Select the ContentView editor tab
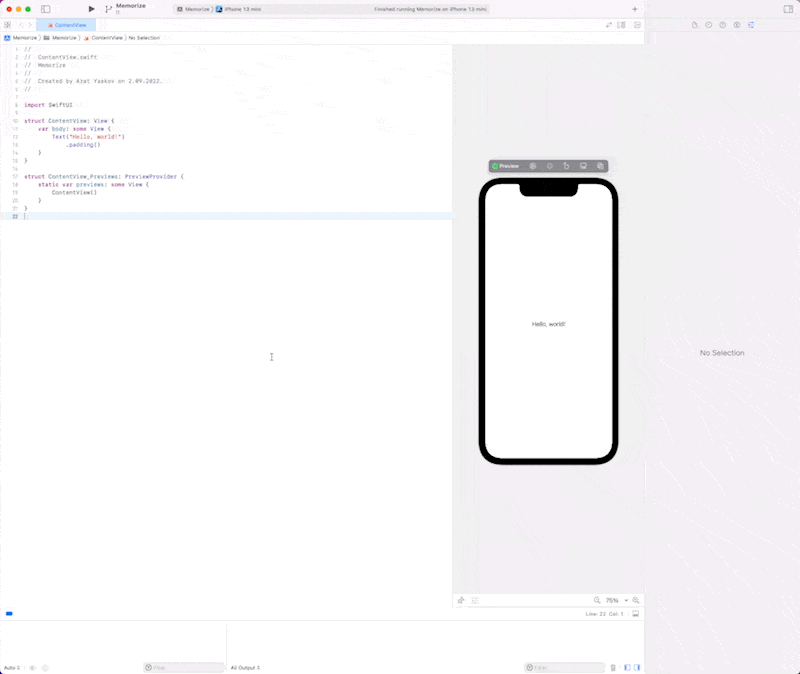 (x=66, y=25)
